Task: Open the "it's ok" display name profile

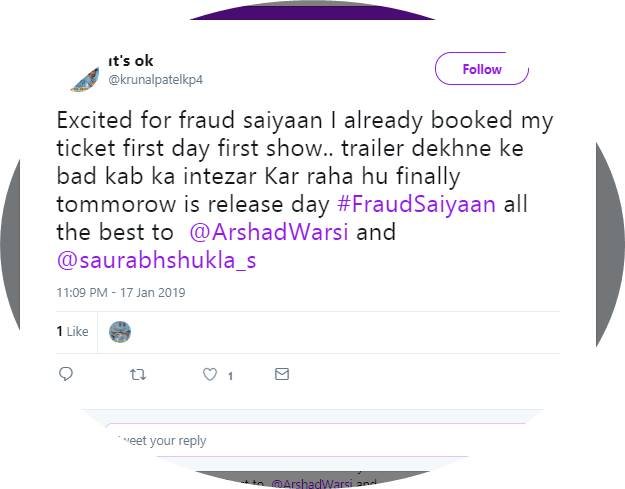Action: click(x=131, y=61)
